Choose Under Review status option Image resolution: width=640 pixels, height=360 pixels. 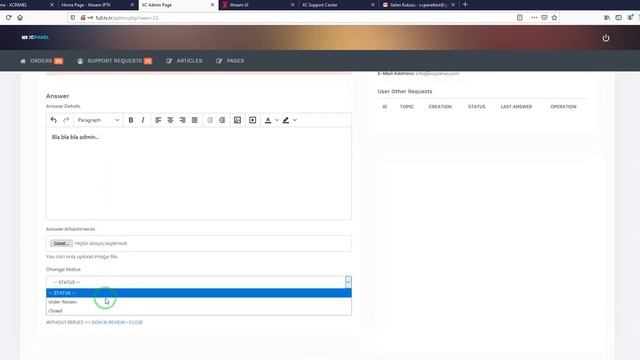pyautogui.click(x=199, y=302)
